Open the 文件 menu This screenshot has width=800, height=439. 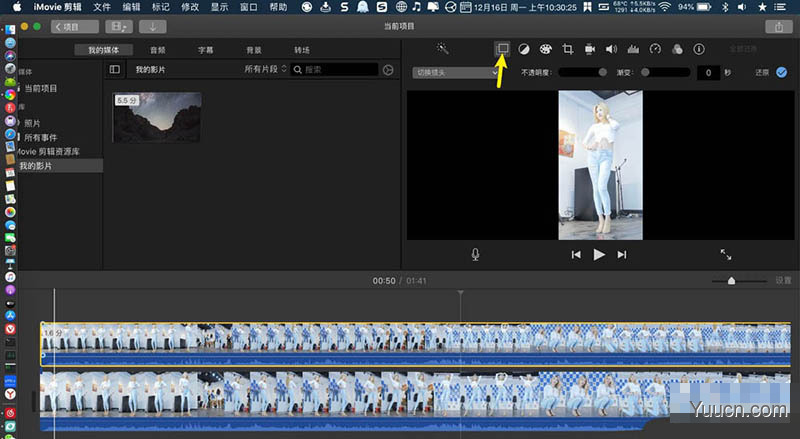(102, 7)
